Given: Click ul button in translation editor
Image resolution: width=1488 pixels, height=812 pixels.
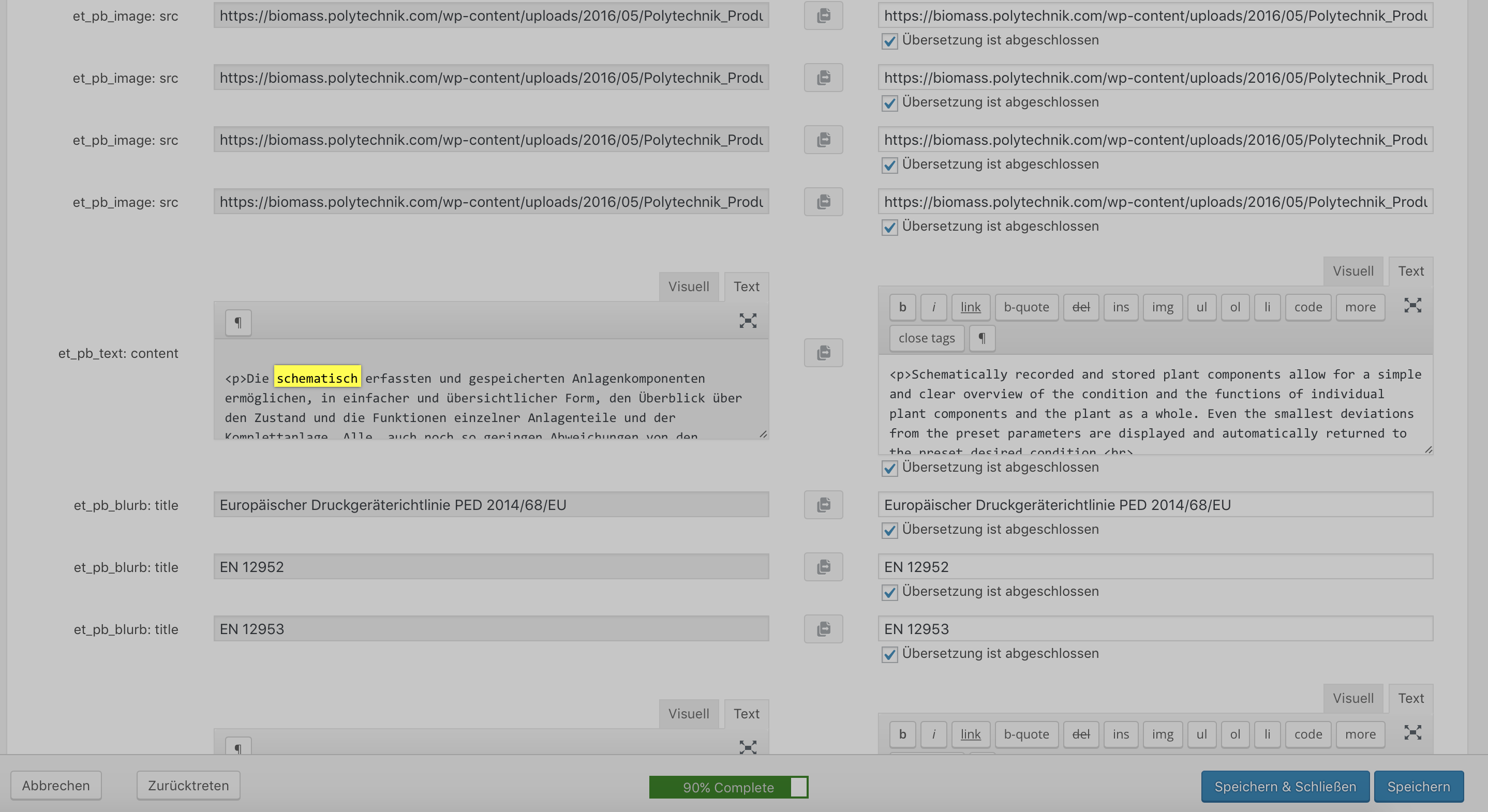Looking at the screenshot, I should [x=1201, y=307].
